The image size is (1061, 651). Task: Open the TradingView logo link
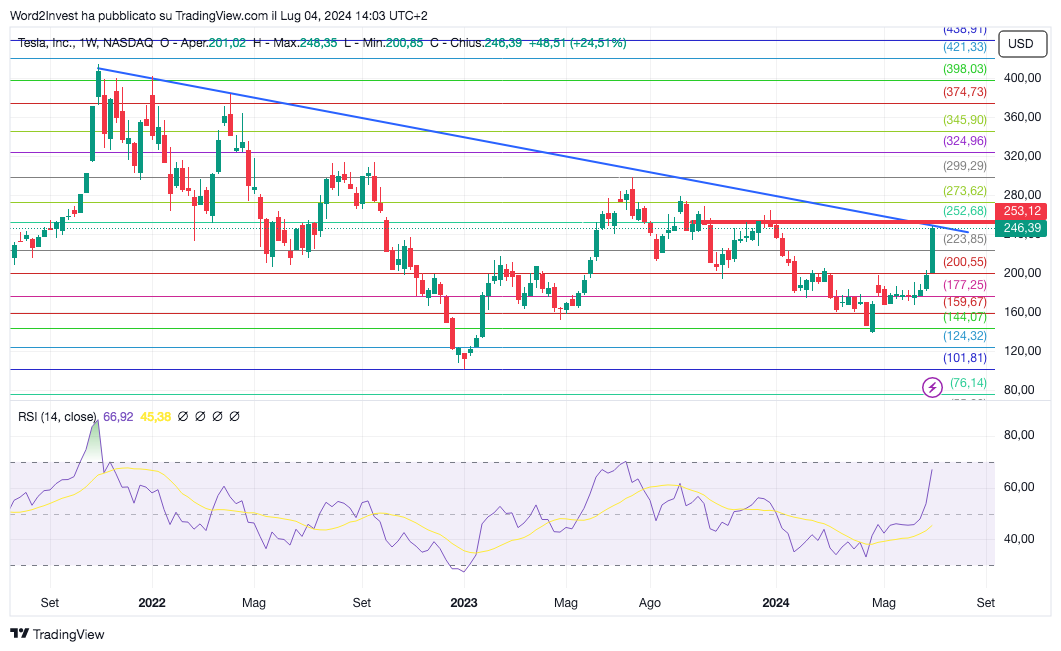pyautogui.click(x=58, y=634)
